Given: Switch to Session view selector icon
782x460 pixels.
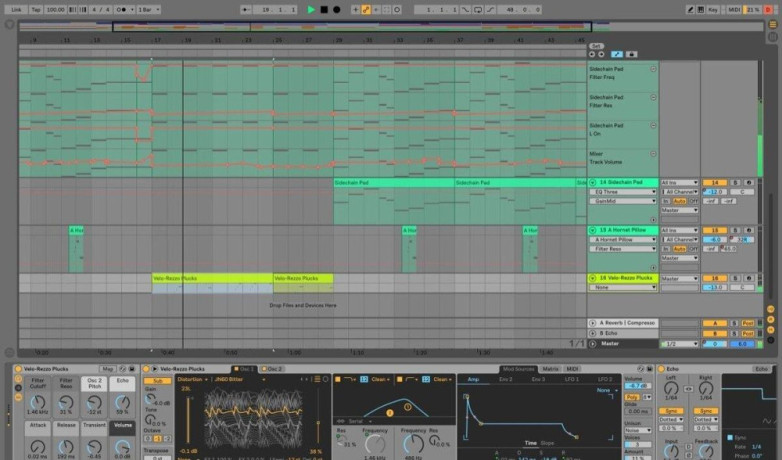Looking at the screenshot, I should [773, 36].
